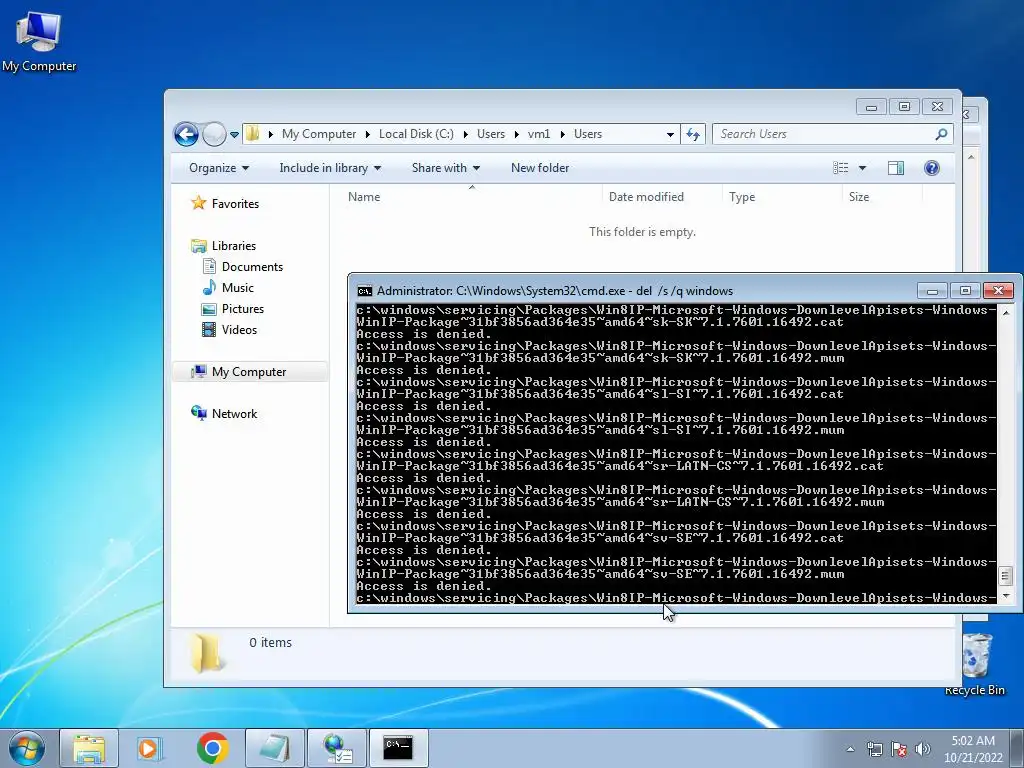The height and width of the screenshot is (768, 1024).
Task: Open My Computer desktop icon
Action: (39, 40)
